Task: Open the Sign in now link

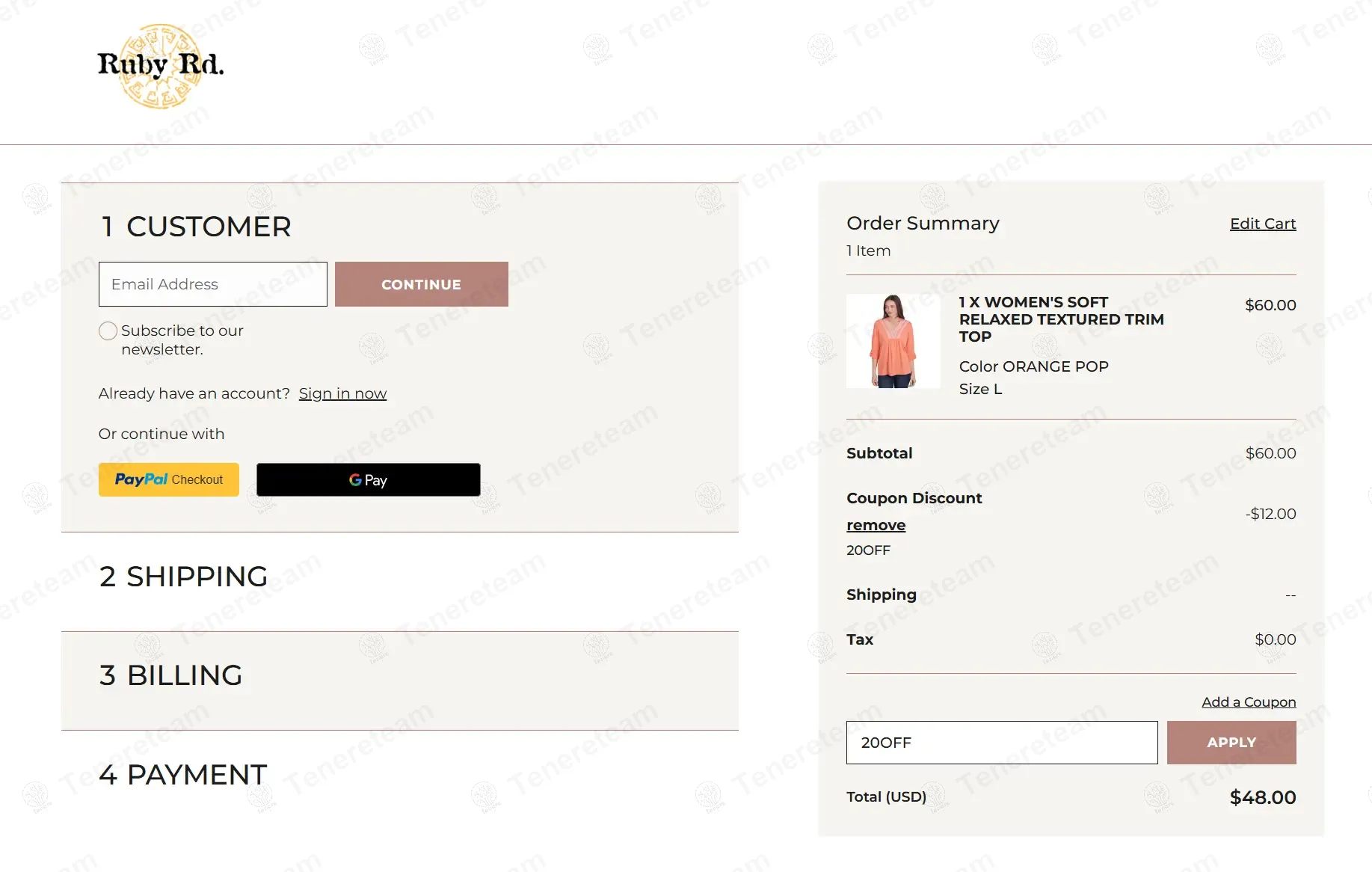Action: [342, 393]
